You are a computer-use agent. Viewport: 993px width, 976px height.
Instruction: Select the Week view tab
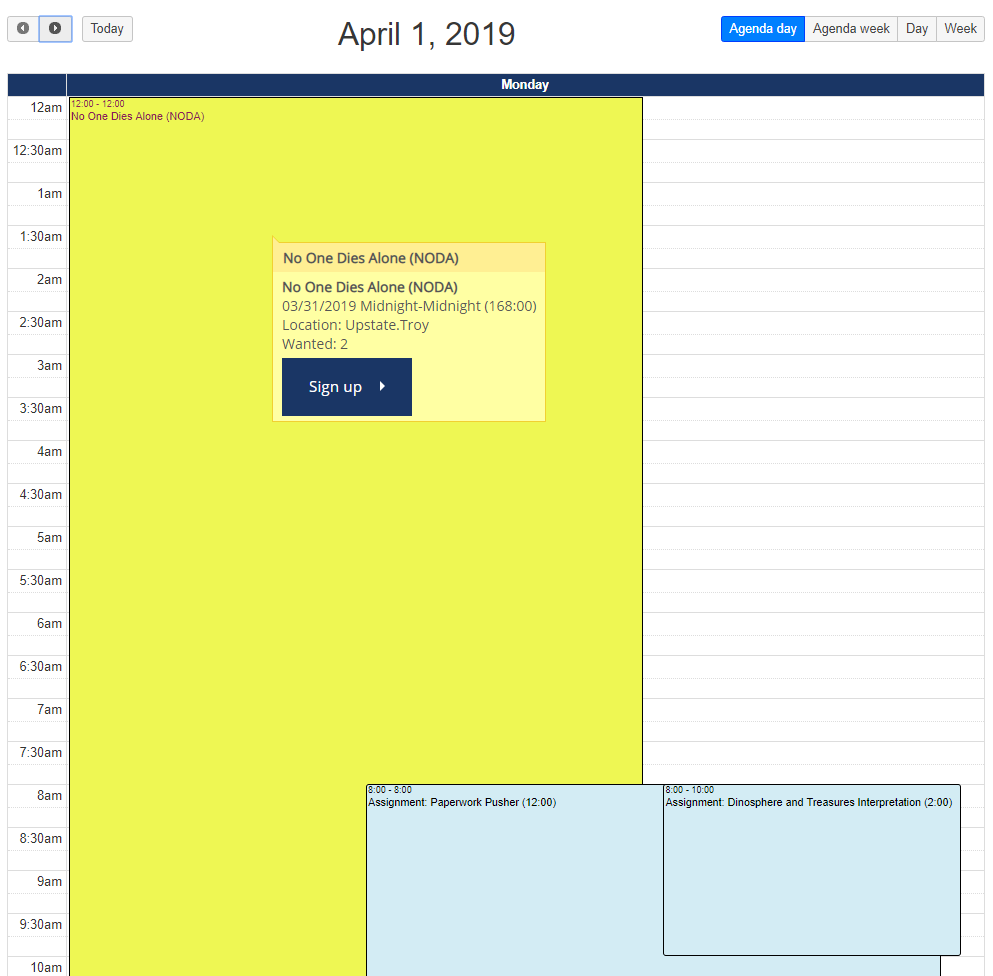[x=960, y=29]
